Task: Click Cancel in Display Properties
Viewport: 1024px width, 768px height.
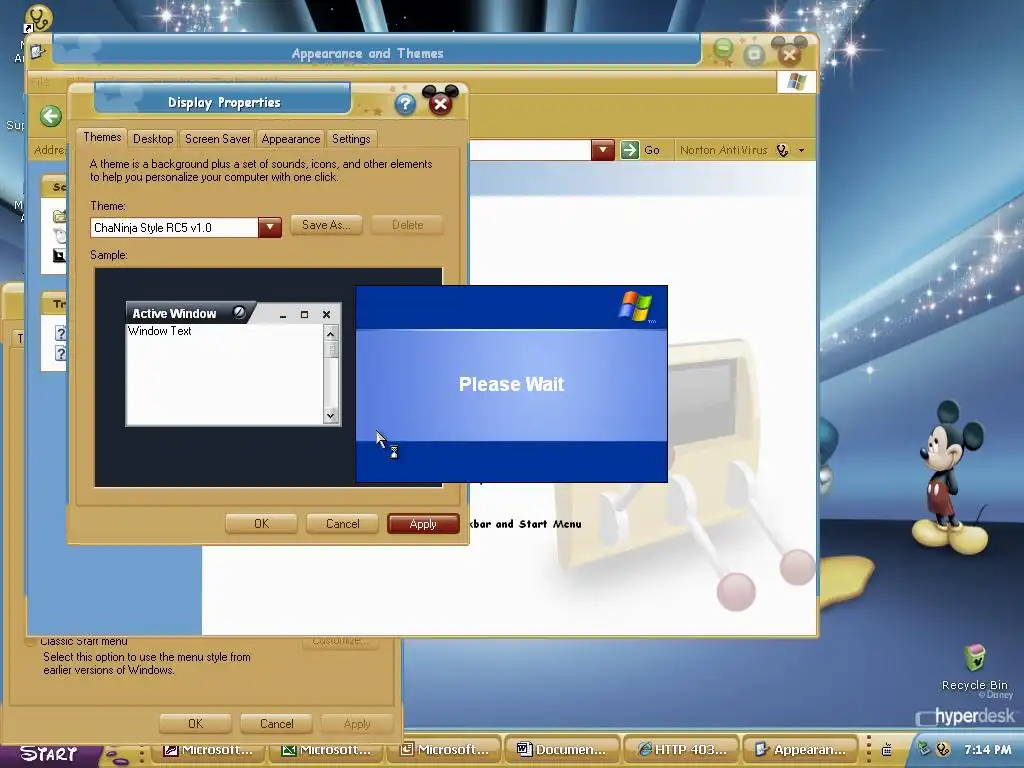Action: tap(343, 524)
